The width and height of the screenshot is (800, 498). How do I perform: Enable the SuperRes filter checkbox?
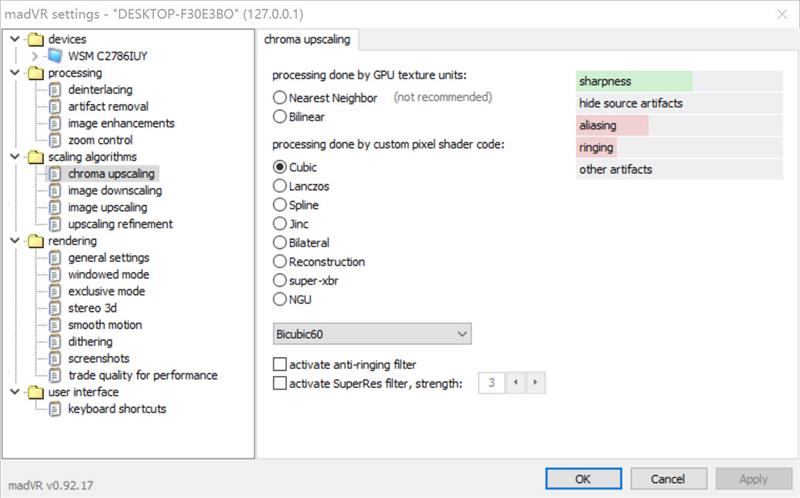280,383
